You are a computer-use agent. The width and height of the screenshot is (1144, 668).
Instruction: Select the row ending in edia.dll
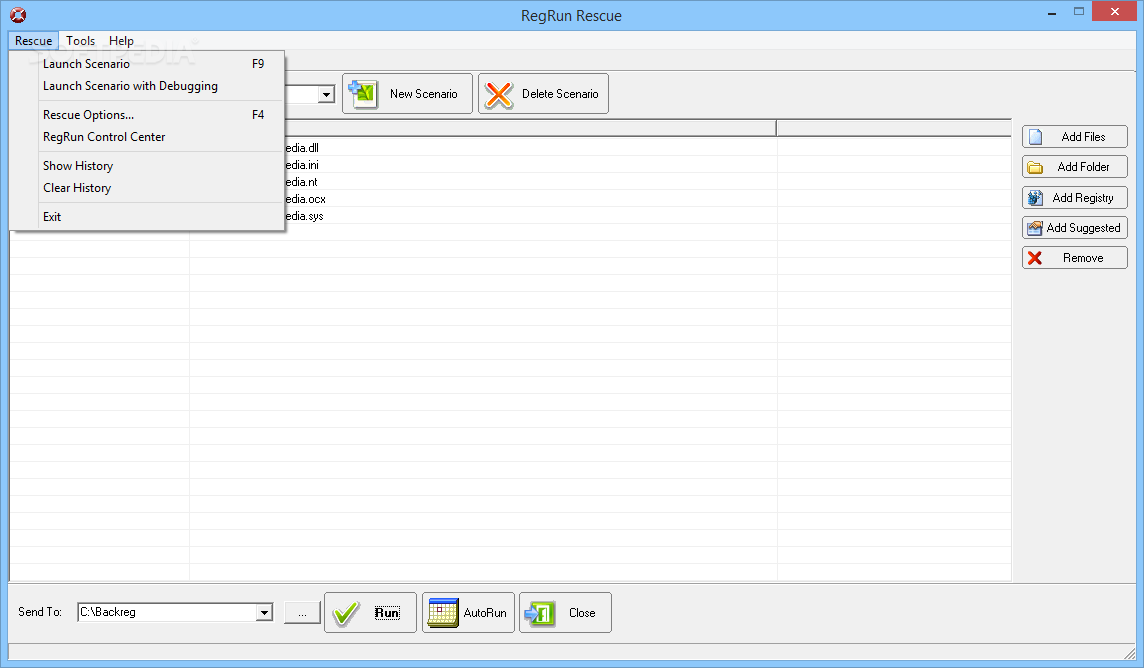(510, 148)
